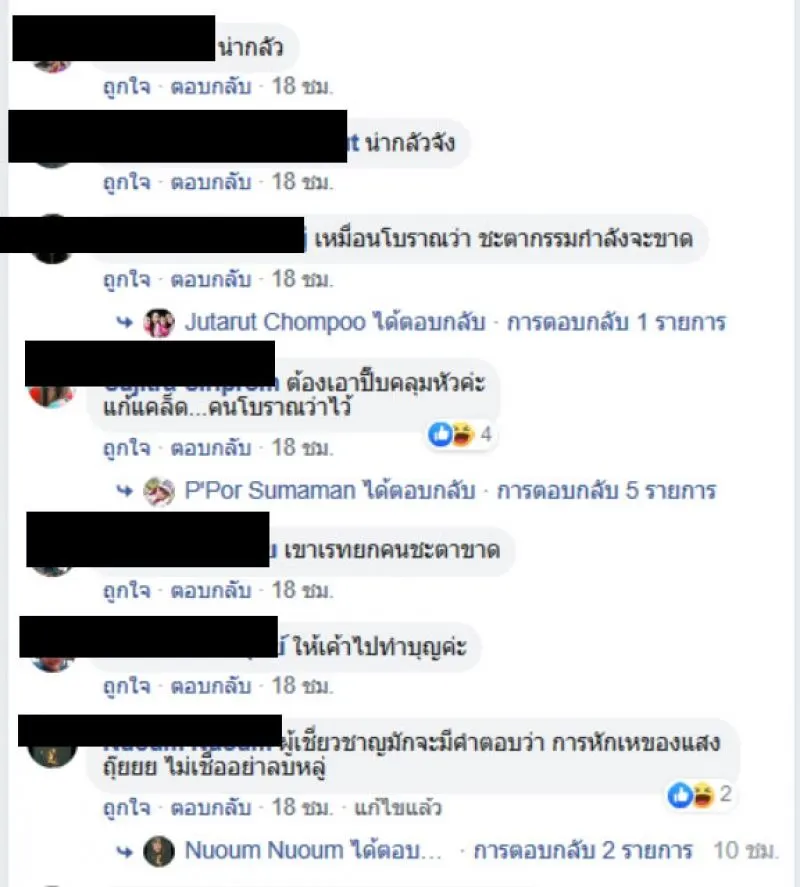Click แก้ไขแล้ว edit history link
The width and height of the screenshot is (800, 887).
click(398, 808)
